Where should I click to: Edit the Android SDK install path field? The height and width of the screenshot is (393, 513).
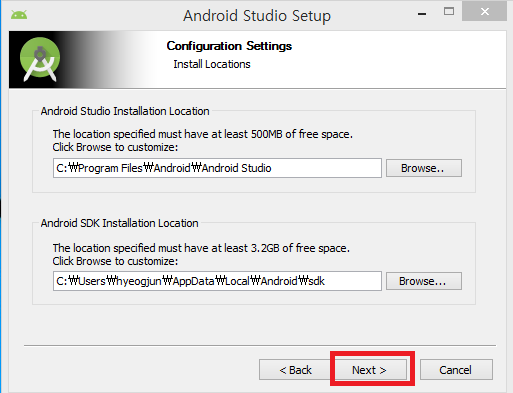pyautogui.click(x=217, y=281)
